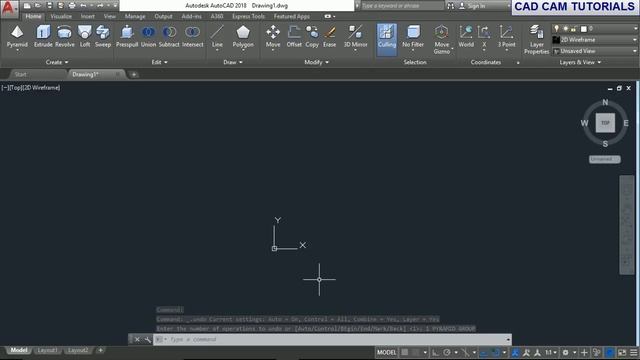640x360 pixels.
Task: Expand the Draw panel dropdown
Action: click(233, 62)
